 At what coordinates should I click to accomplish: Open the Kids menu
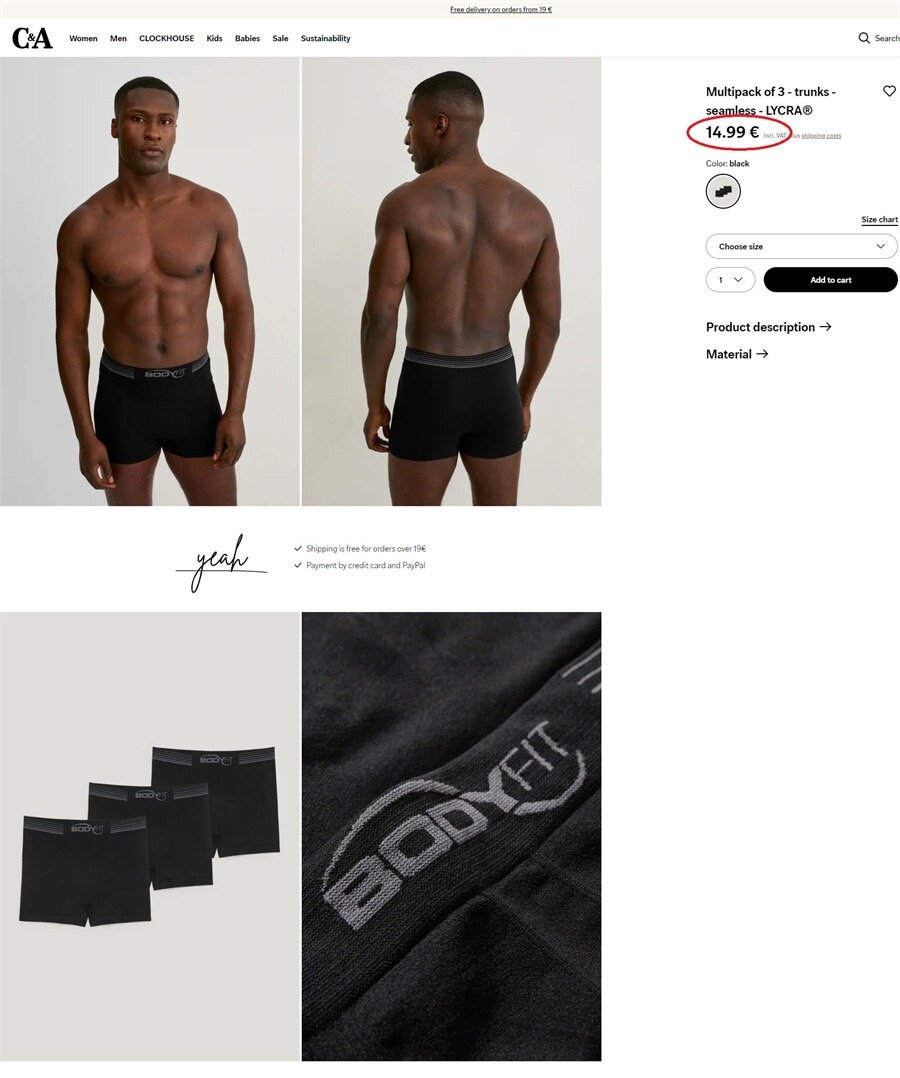point(215,38)
